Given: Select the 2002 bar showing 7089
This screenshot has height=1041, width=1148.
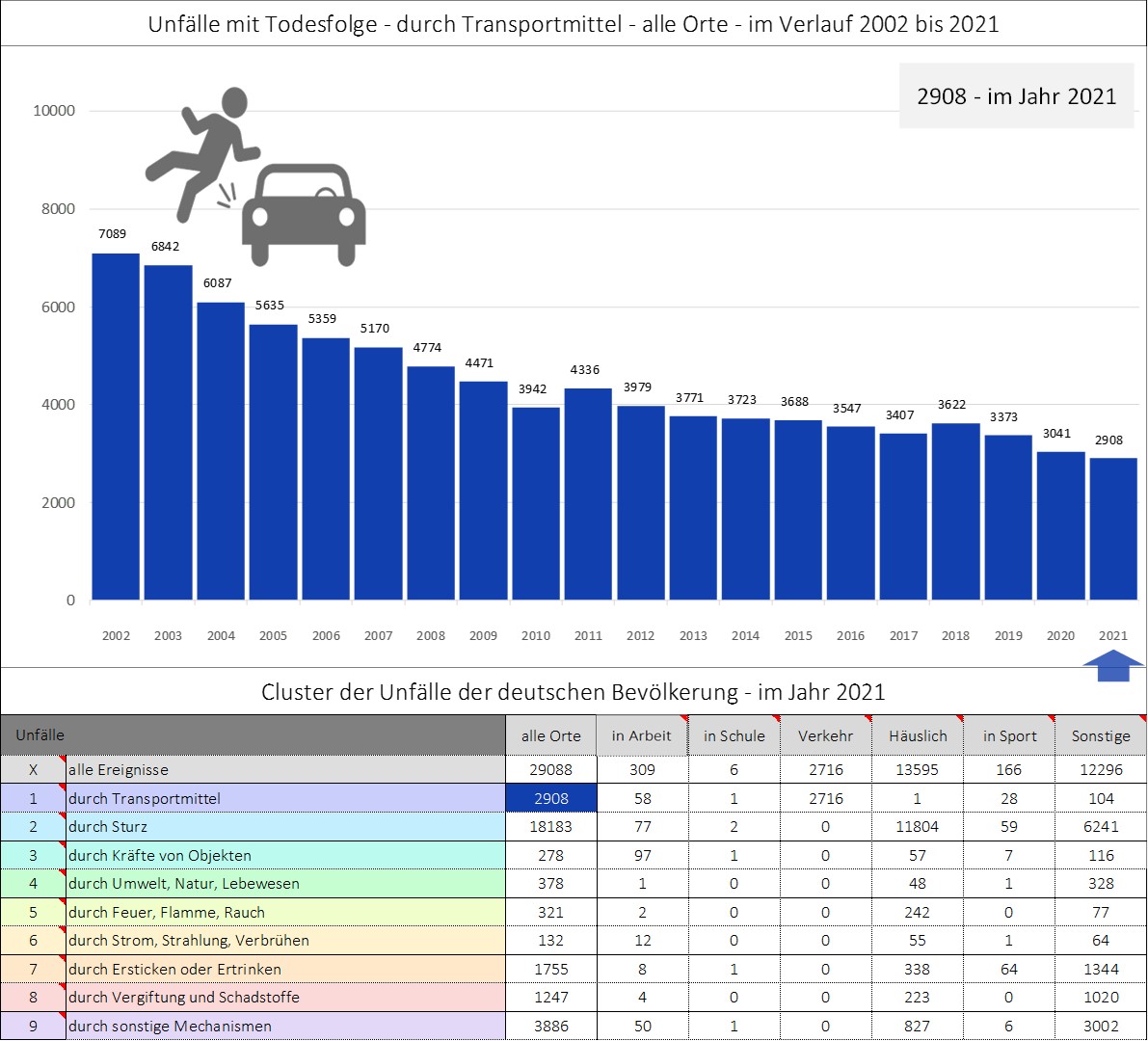Looking at the screenshot, I should [x=116, y=426].
